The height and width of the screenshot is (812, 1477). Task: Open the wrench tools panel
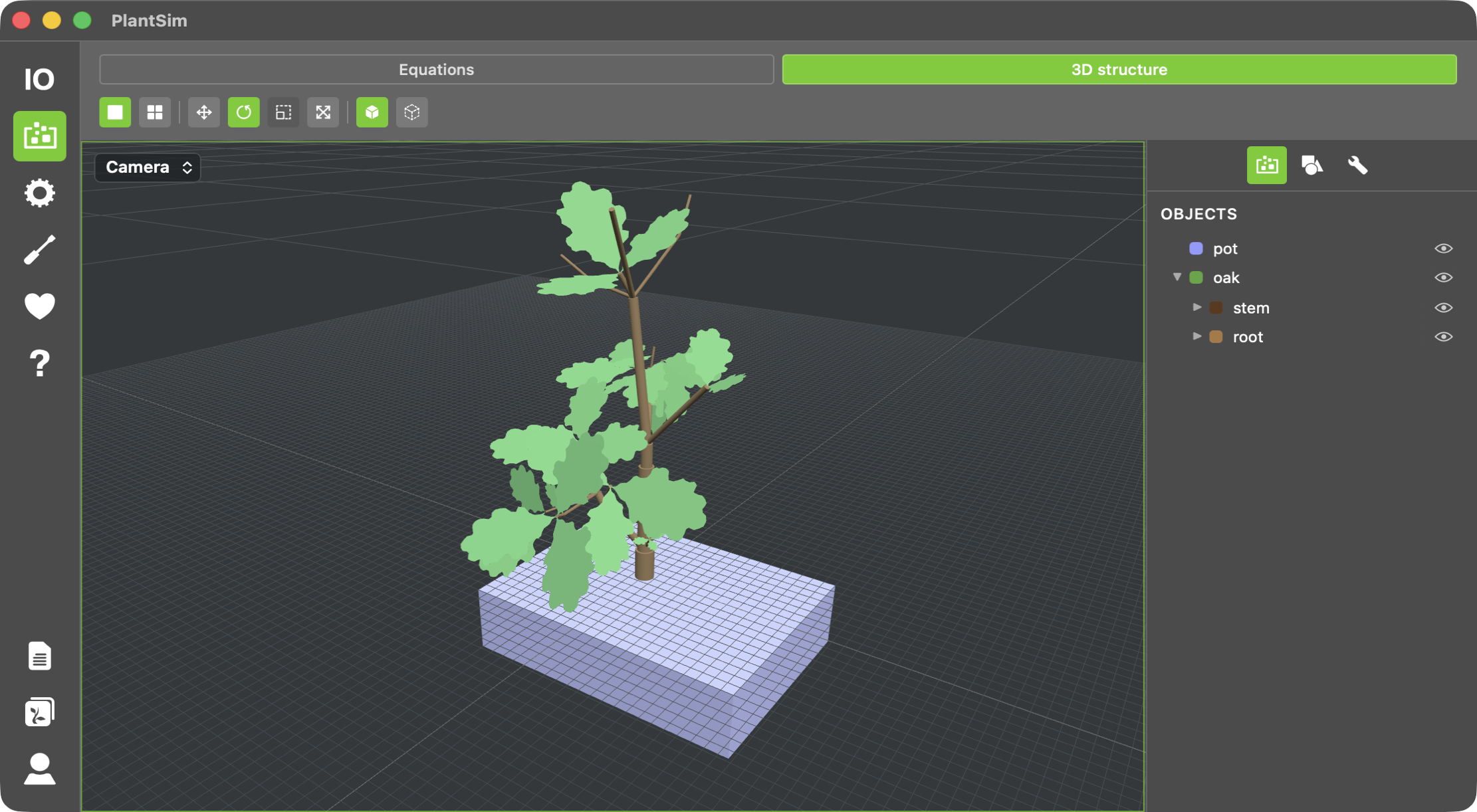pos(1357,165)
